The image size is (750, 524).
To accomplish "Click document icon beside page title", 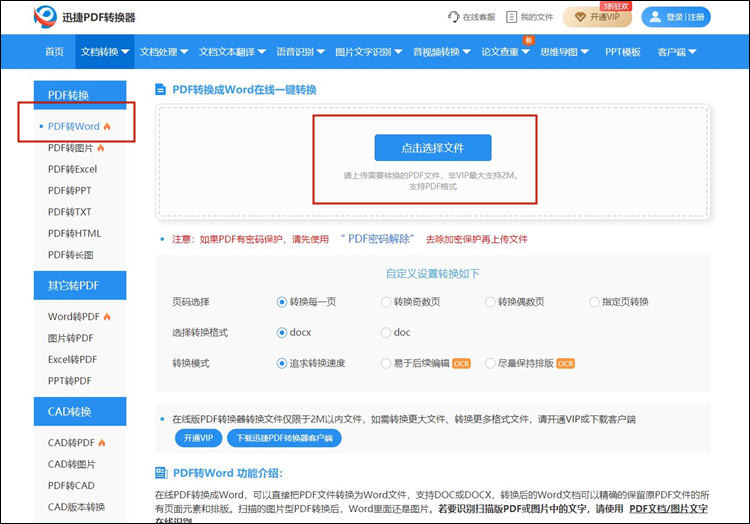I will pos(161,89).
